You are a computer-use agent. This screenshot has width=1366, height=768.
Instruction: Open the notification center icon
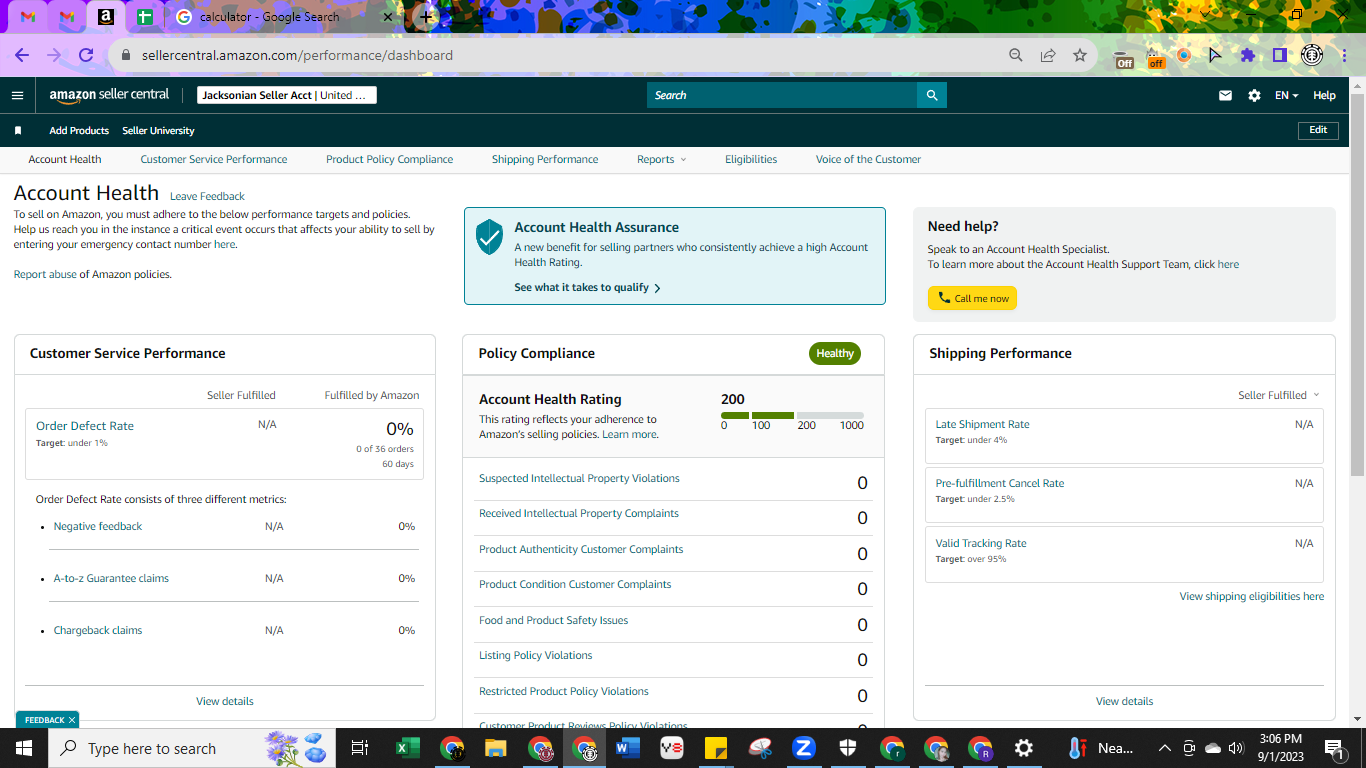click(x=1334, y=748)
